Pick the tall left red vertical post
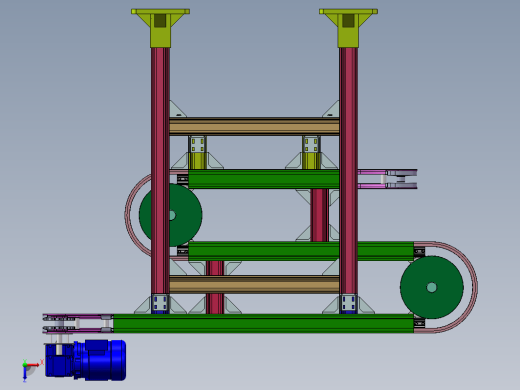 click(x=160, y=171)
